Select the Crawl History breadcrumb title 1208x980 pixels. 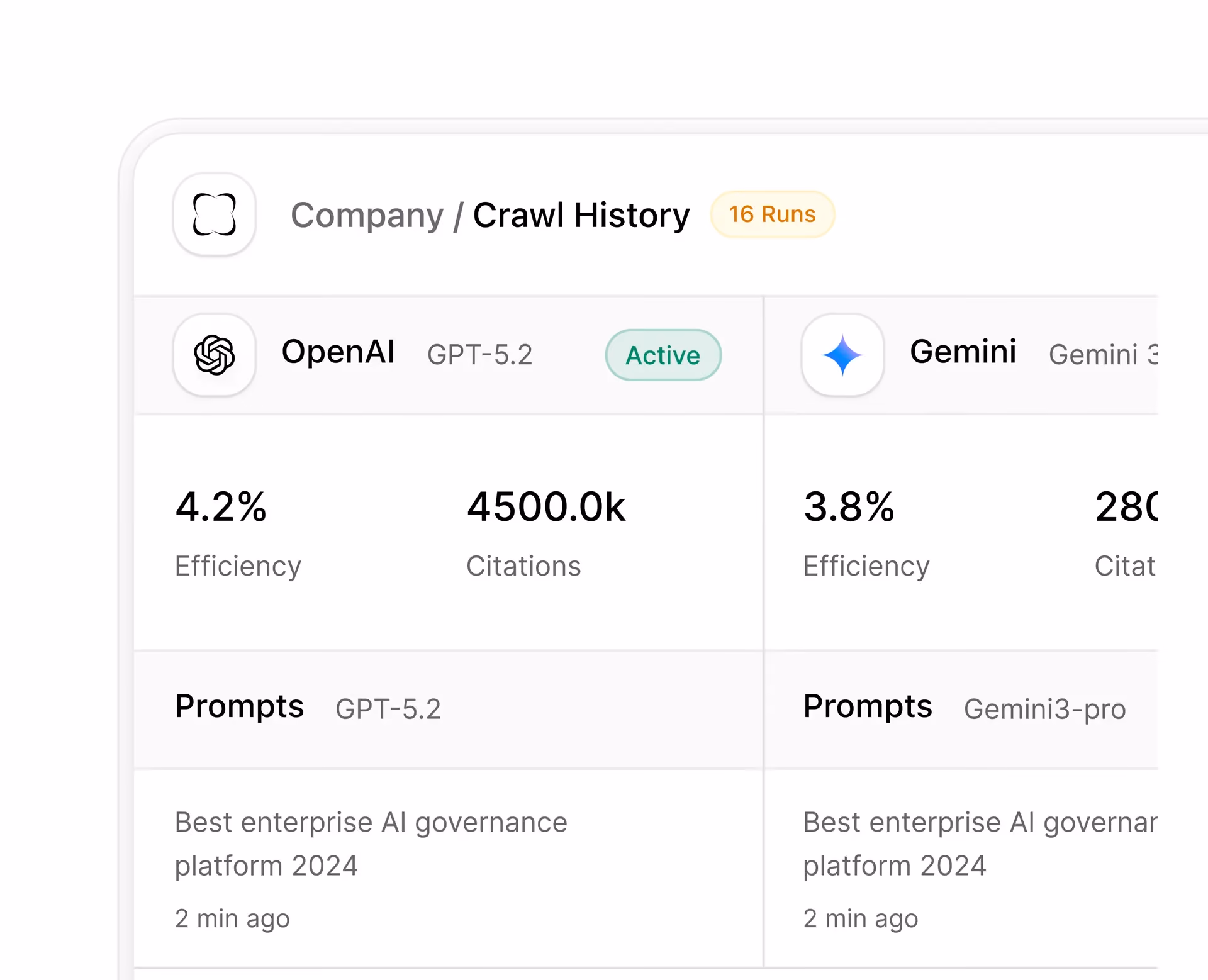(x=581, y=215)
